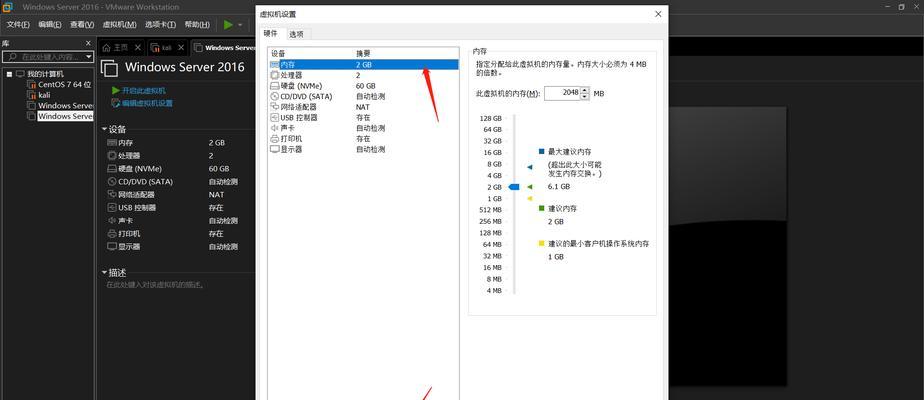Click the blue memory slider thumb at 2 GB
This screenshot has height=400, width=924.
pyautogui.click(x=514, y=187)
